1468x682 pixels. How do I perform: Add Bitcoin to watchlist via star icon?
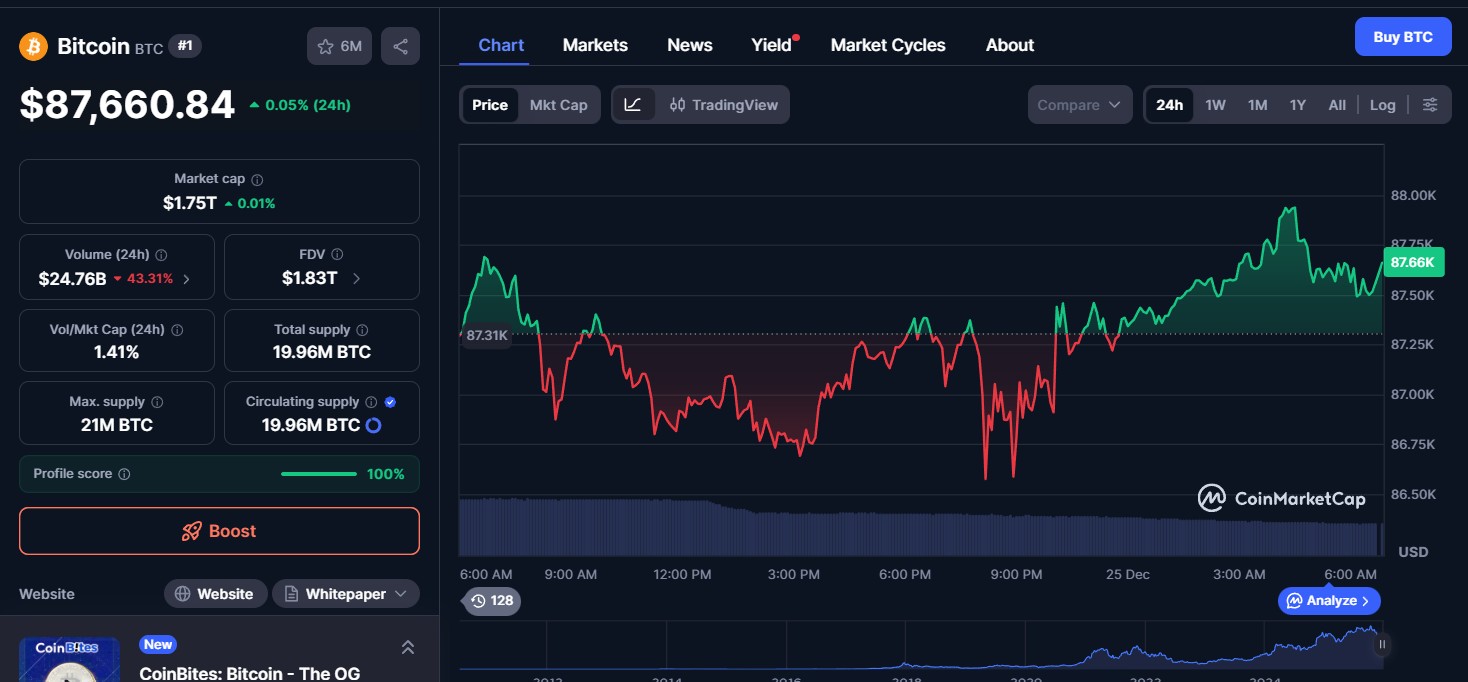click(x=324, y=45)
